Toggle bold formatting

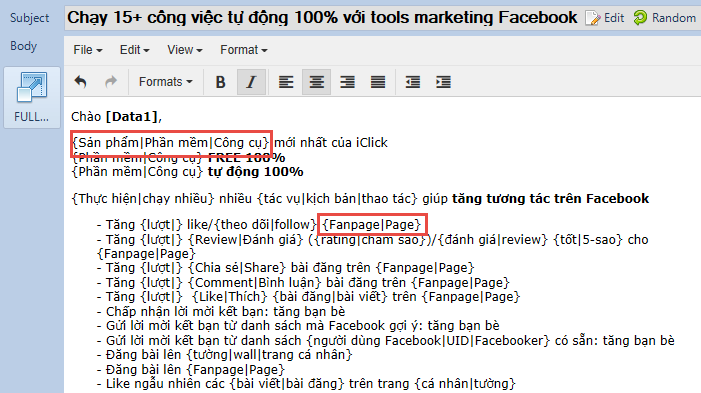220,82
